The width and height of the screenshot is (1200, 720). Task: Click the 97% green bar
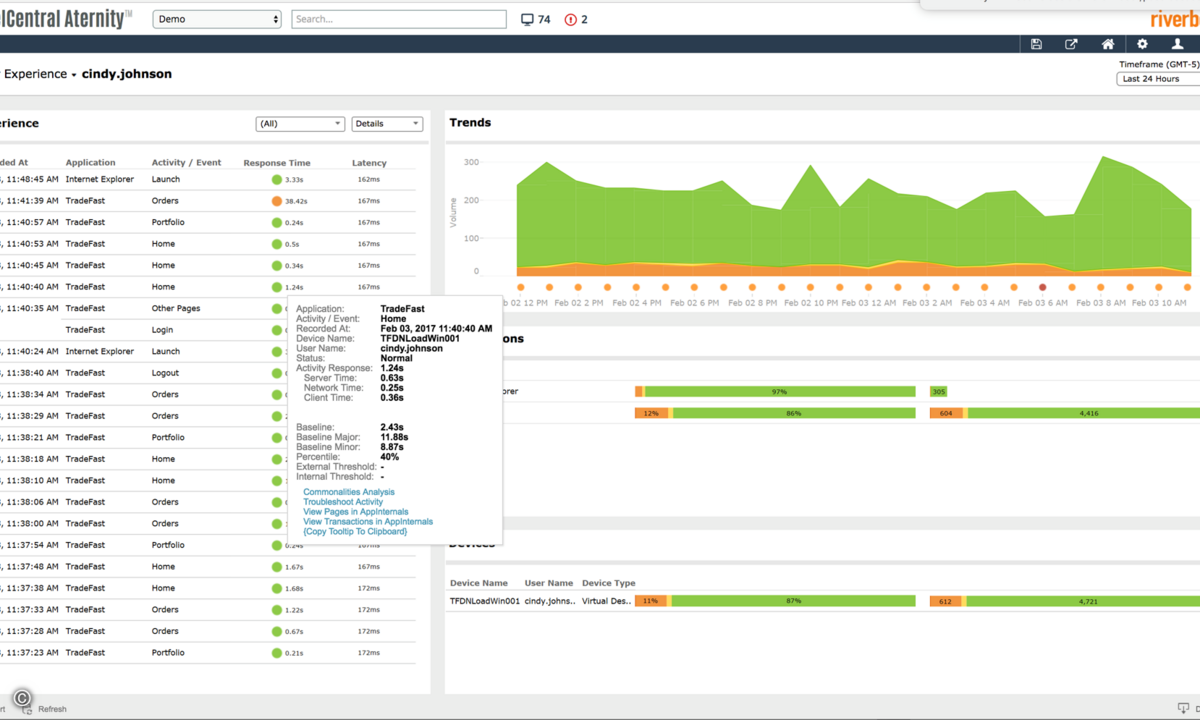tap(780, 392)
